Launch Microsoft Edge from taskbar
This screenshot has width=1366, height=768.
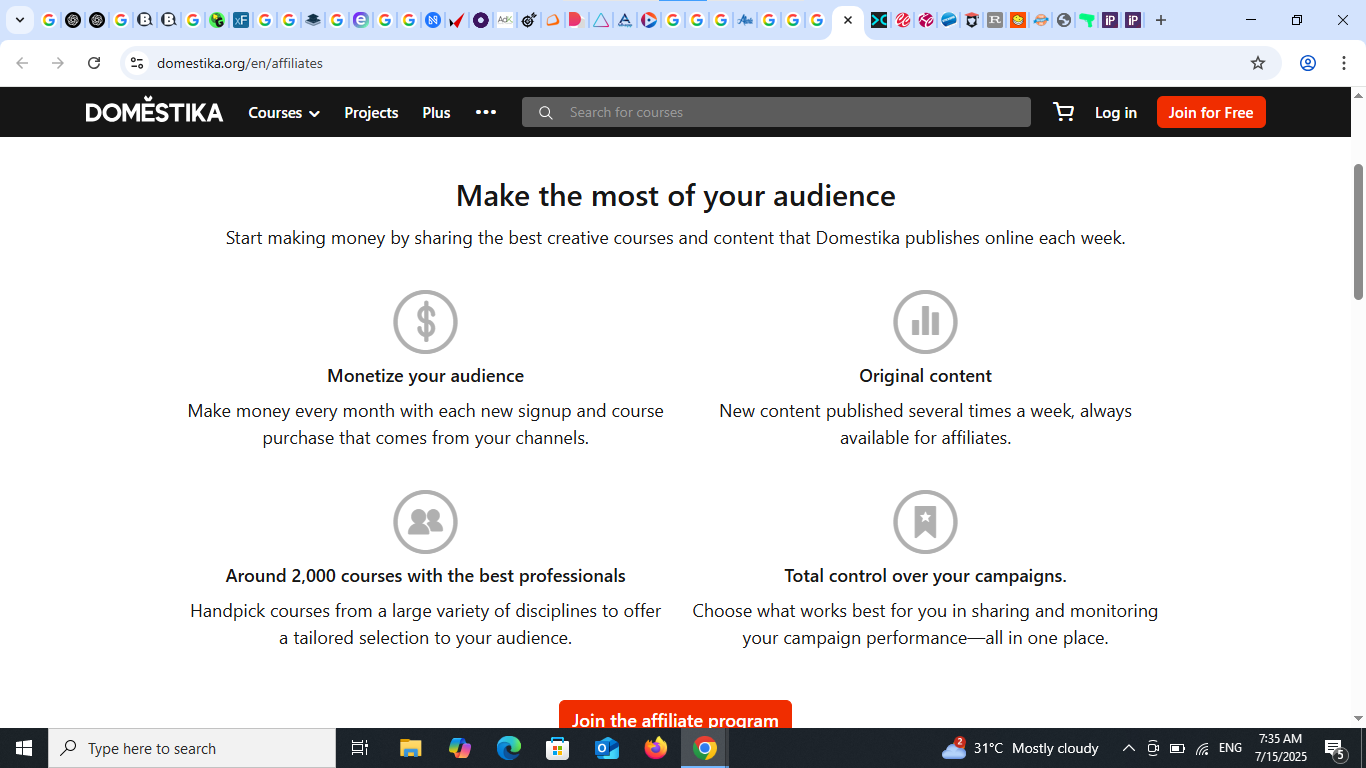pyautogui.click(x=509, y=748)
